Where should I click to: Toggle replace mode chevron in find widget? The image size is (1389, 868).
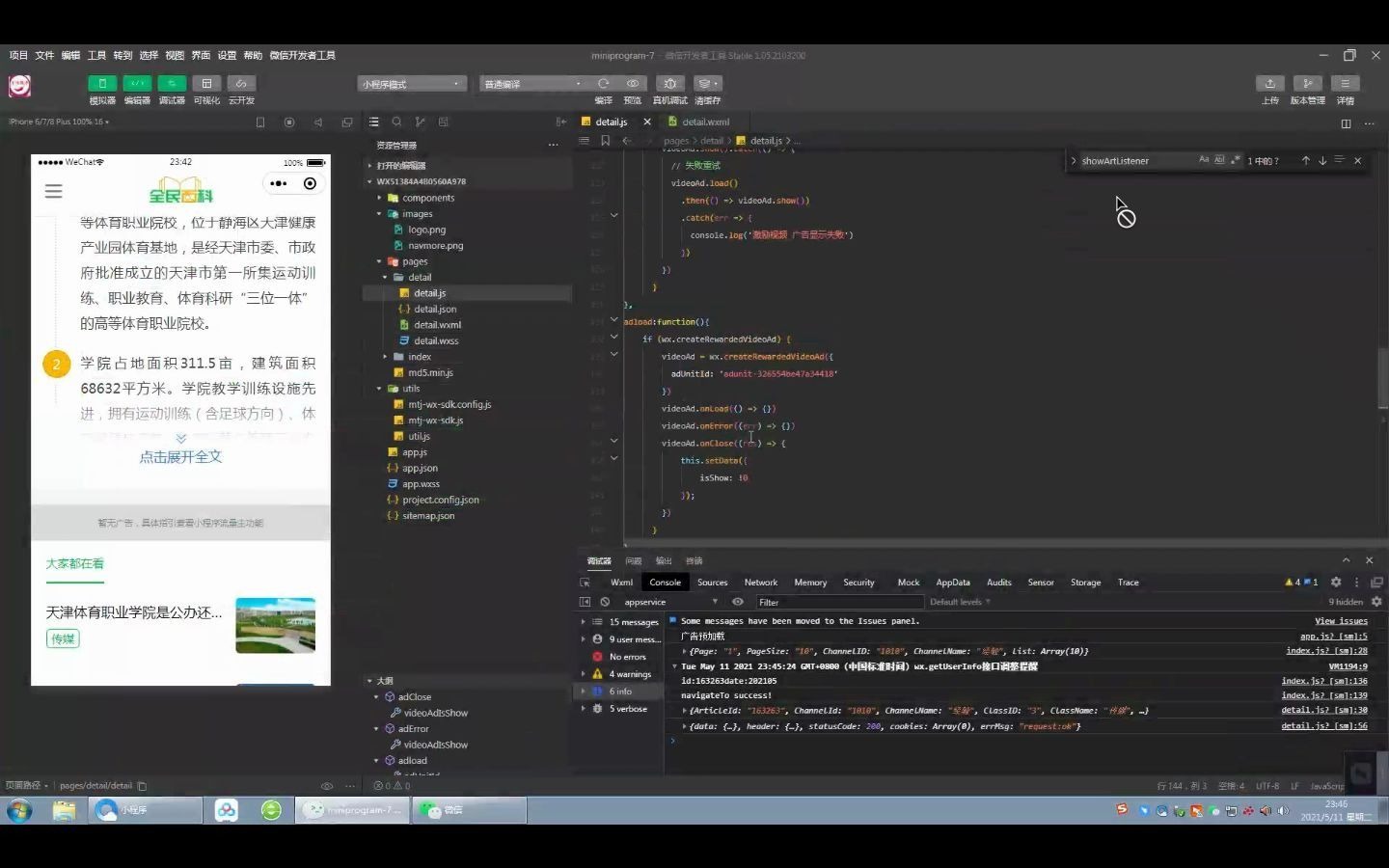pos(1074,161)
